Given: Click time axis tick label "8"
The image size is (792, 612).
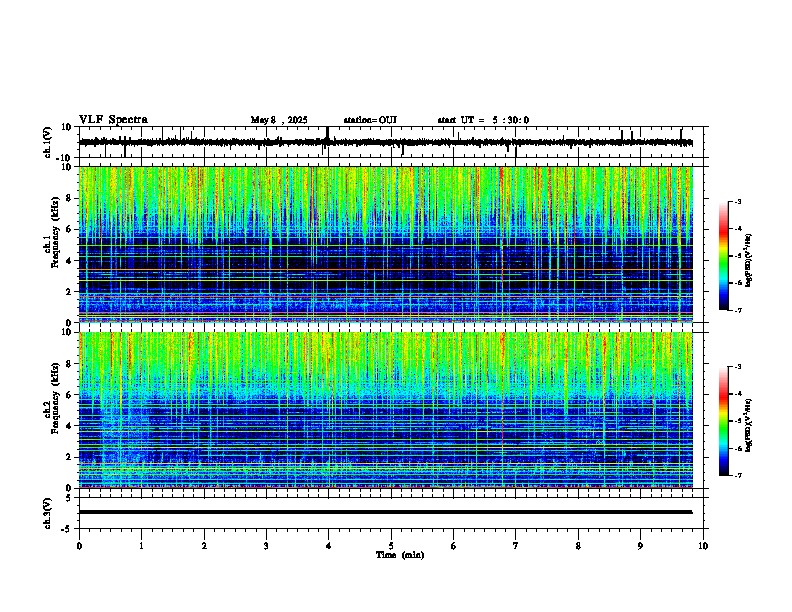Looking at the screenshot, I should (x=578, y=546).
